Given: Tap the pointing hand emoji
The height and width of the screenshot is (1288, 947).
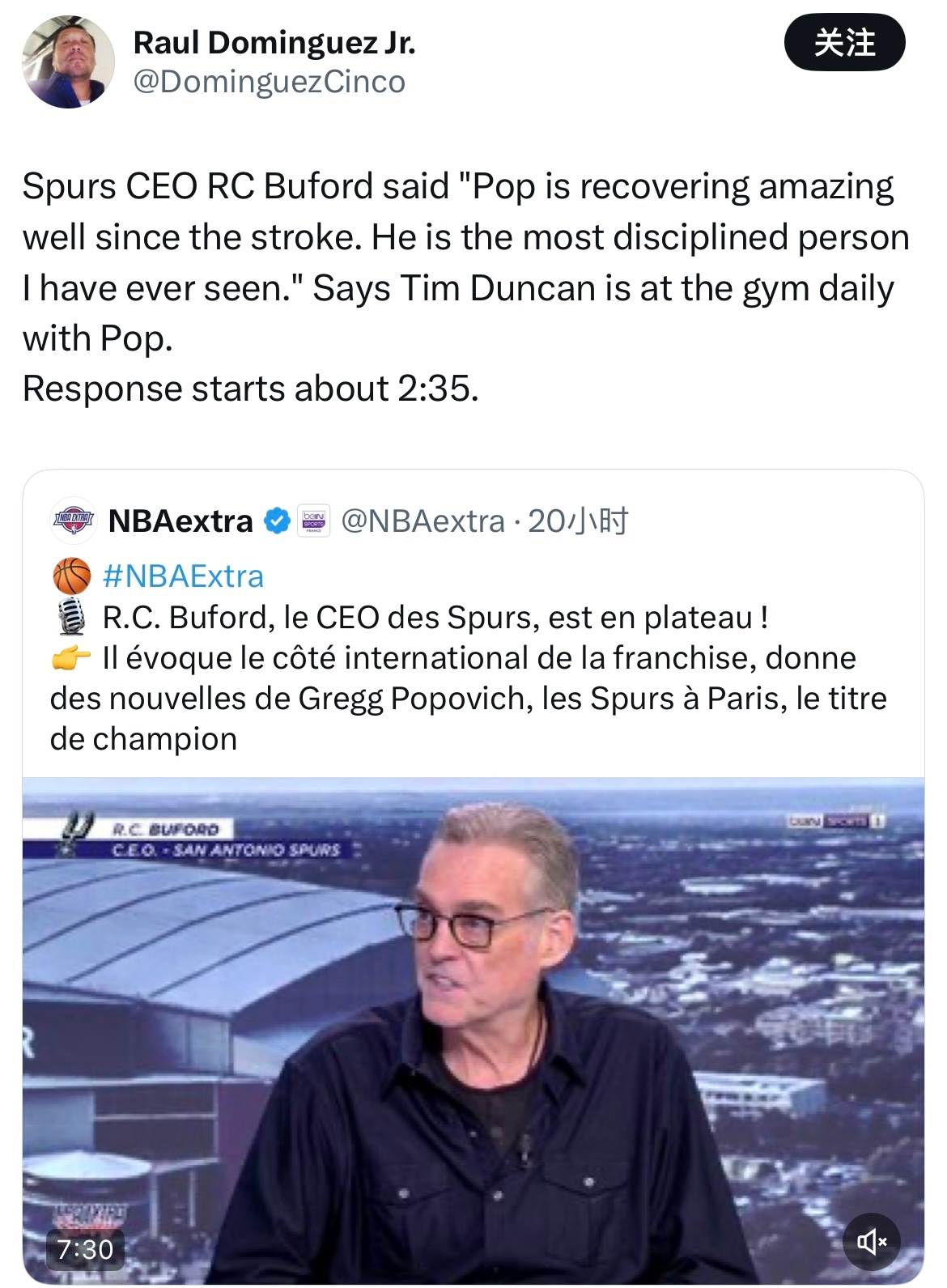Looking at the screenshot, I should pos(71,658).
